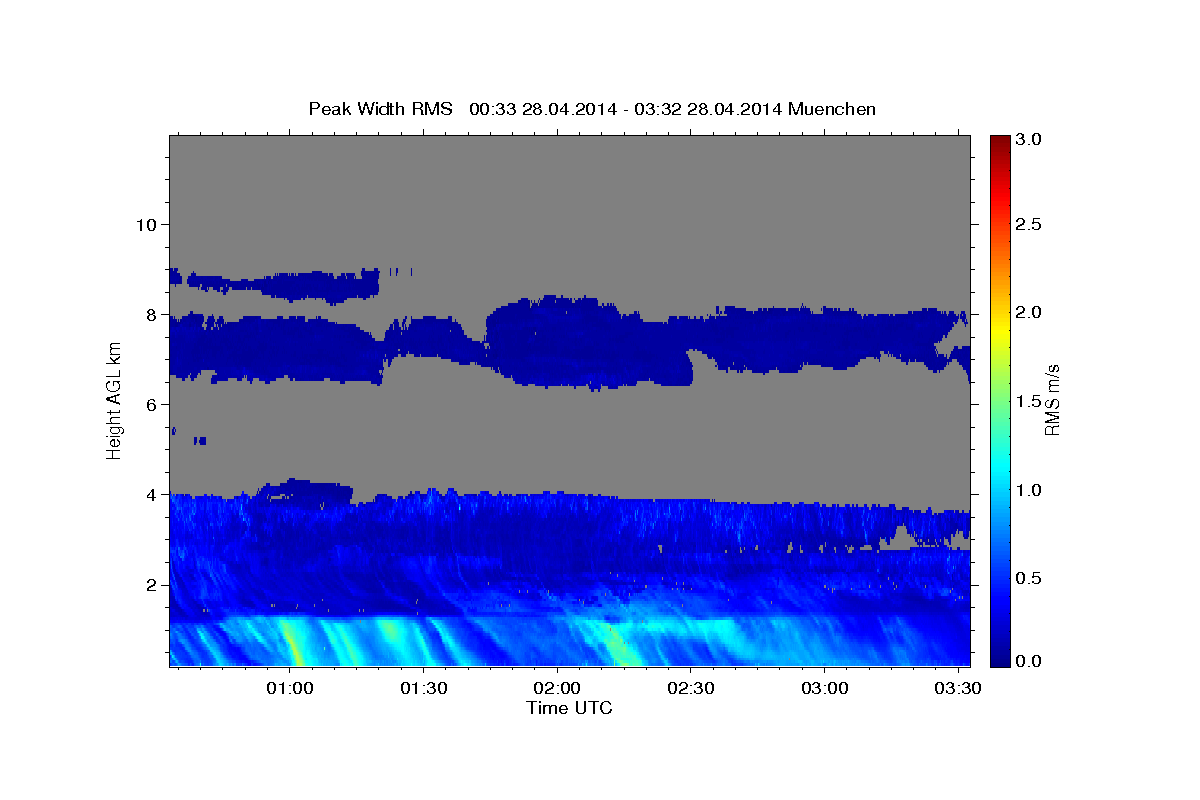This screenshot has width=1200, height=800.
Task: Click the 'Muenchen' station name in title
Action: [832, 108]
